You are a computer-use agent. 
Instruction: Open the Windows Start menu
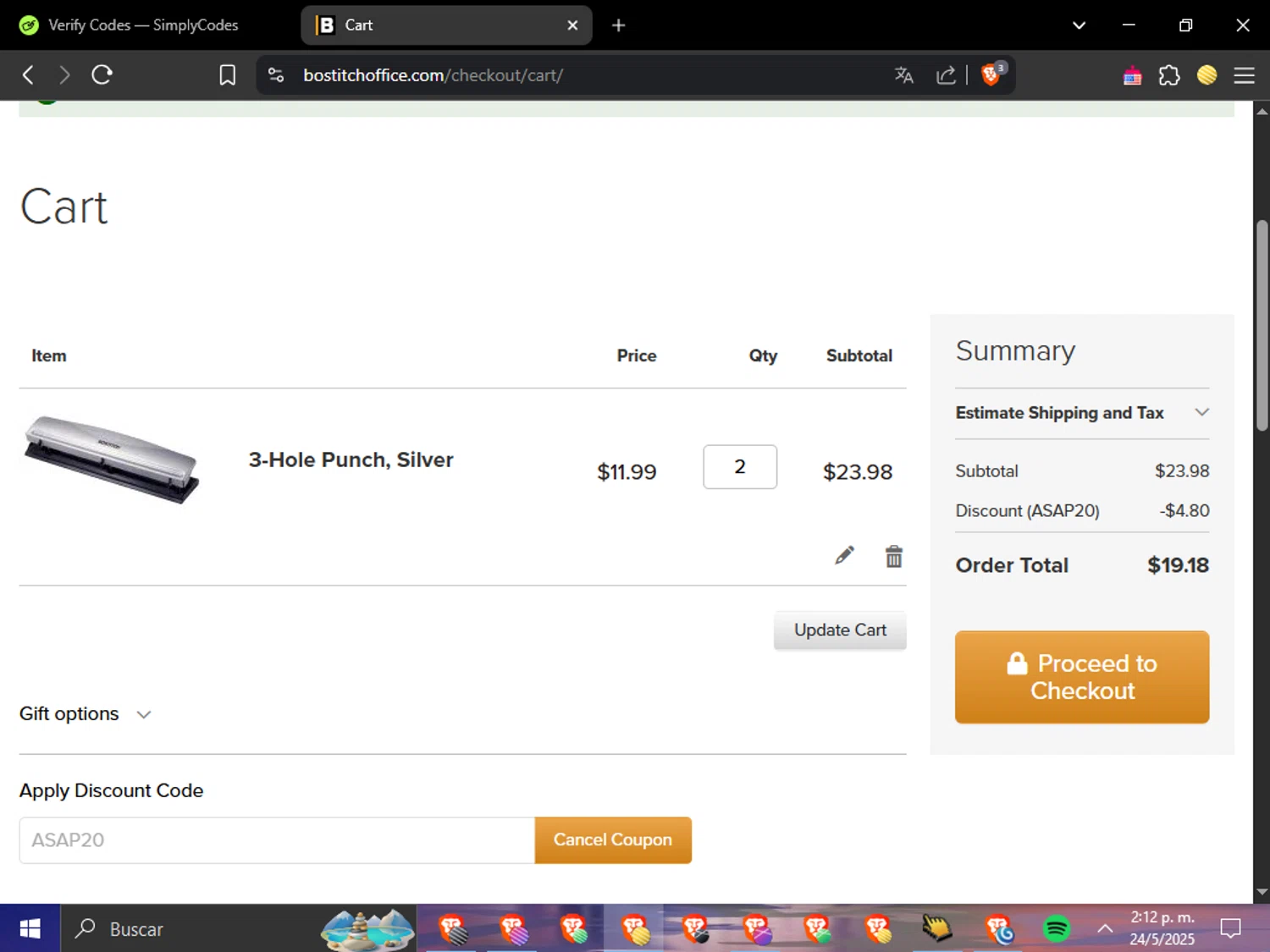click(30, 928)
